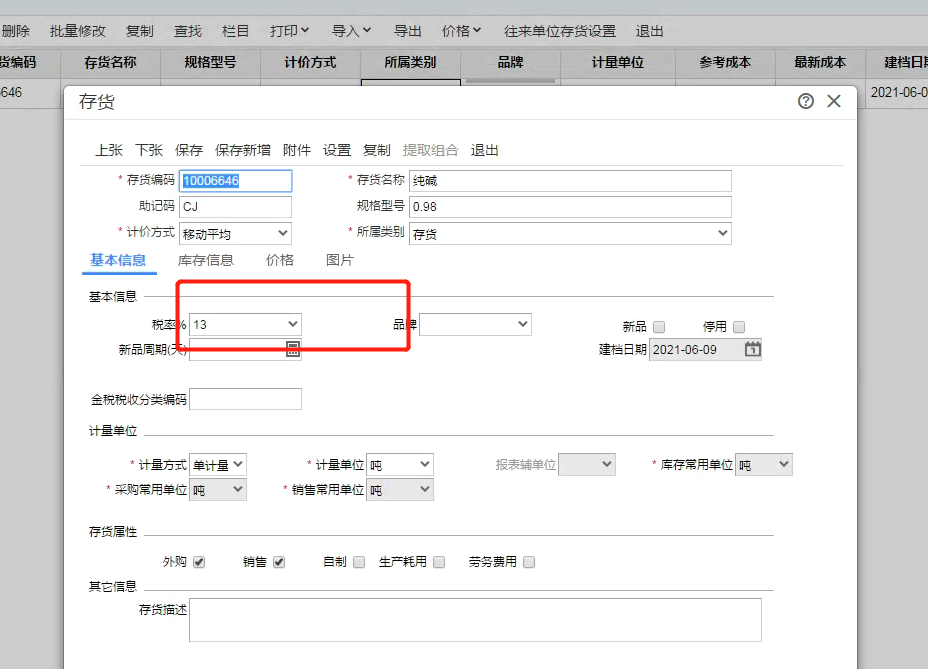The height and width of the screenshot is (669, 928).
Task: Open the 价格 menu in background toolbar
Action: 461,31
